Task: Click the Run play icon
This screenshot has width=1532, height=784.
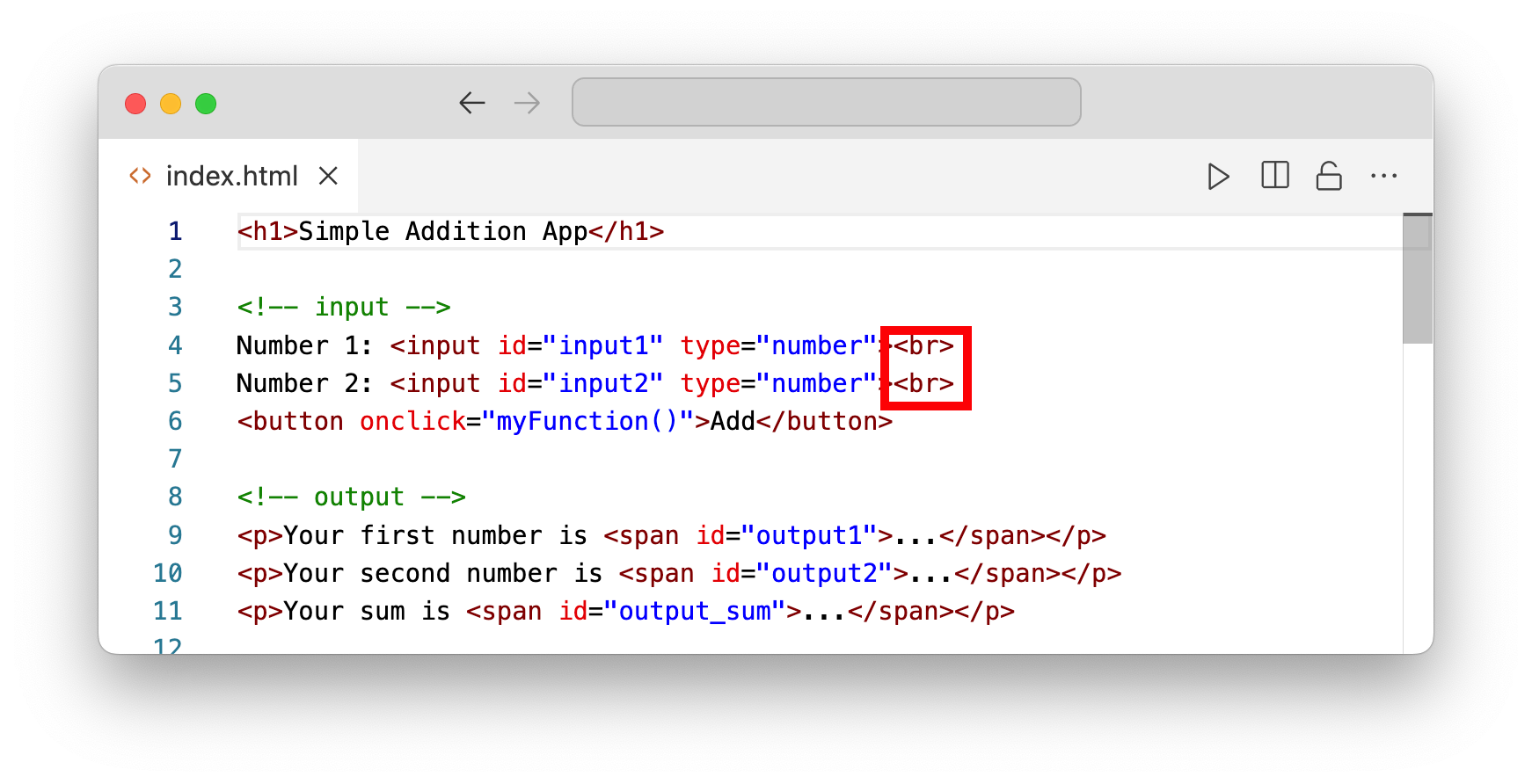Action: (x=1218, y=177)
